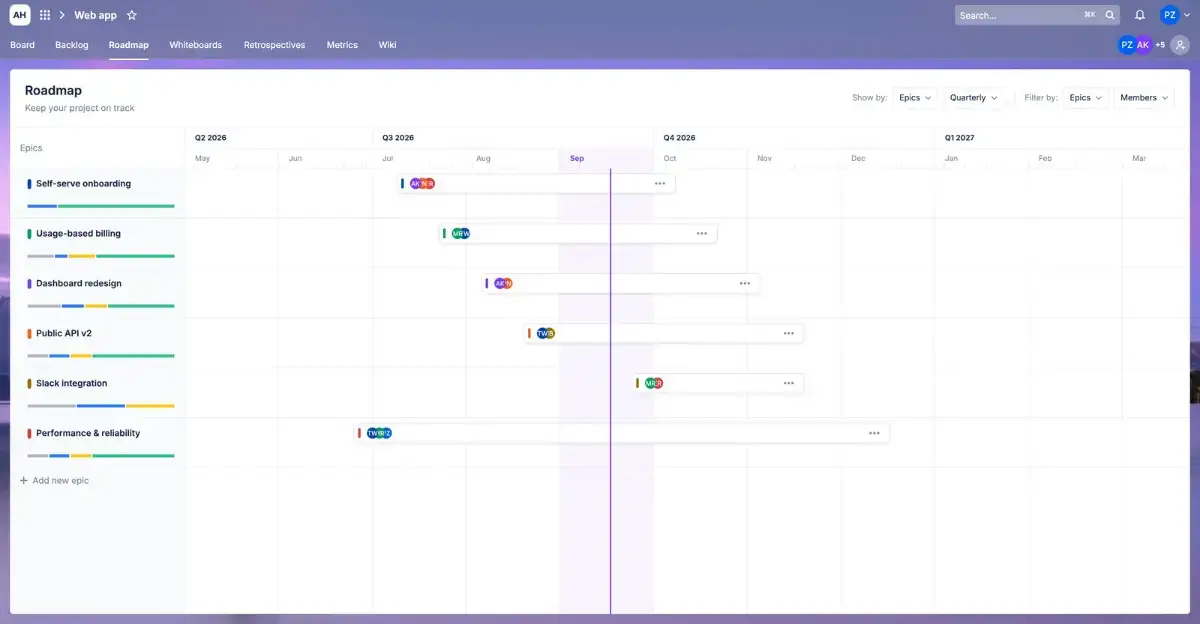This screenshot has width=1200, height=624.
Task: Go to the Metrics tab
Action: (x=342, y=45)
